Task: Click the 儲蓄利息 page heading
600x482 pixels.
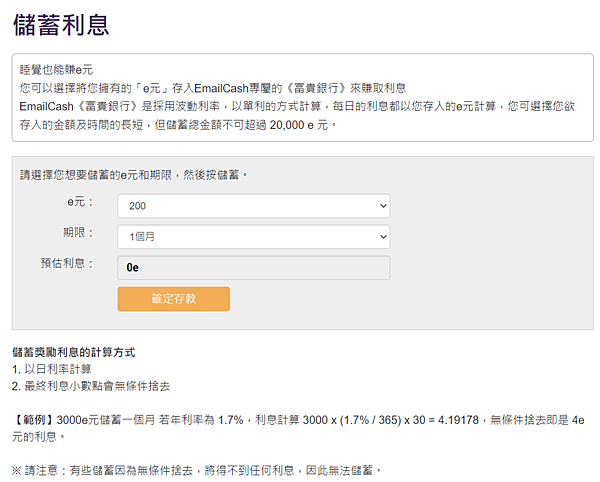Action: (x=61, y=25)
